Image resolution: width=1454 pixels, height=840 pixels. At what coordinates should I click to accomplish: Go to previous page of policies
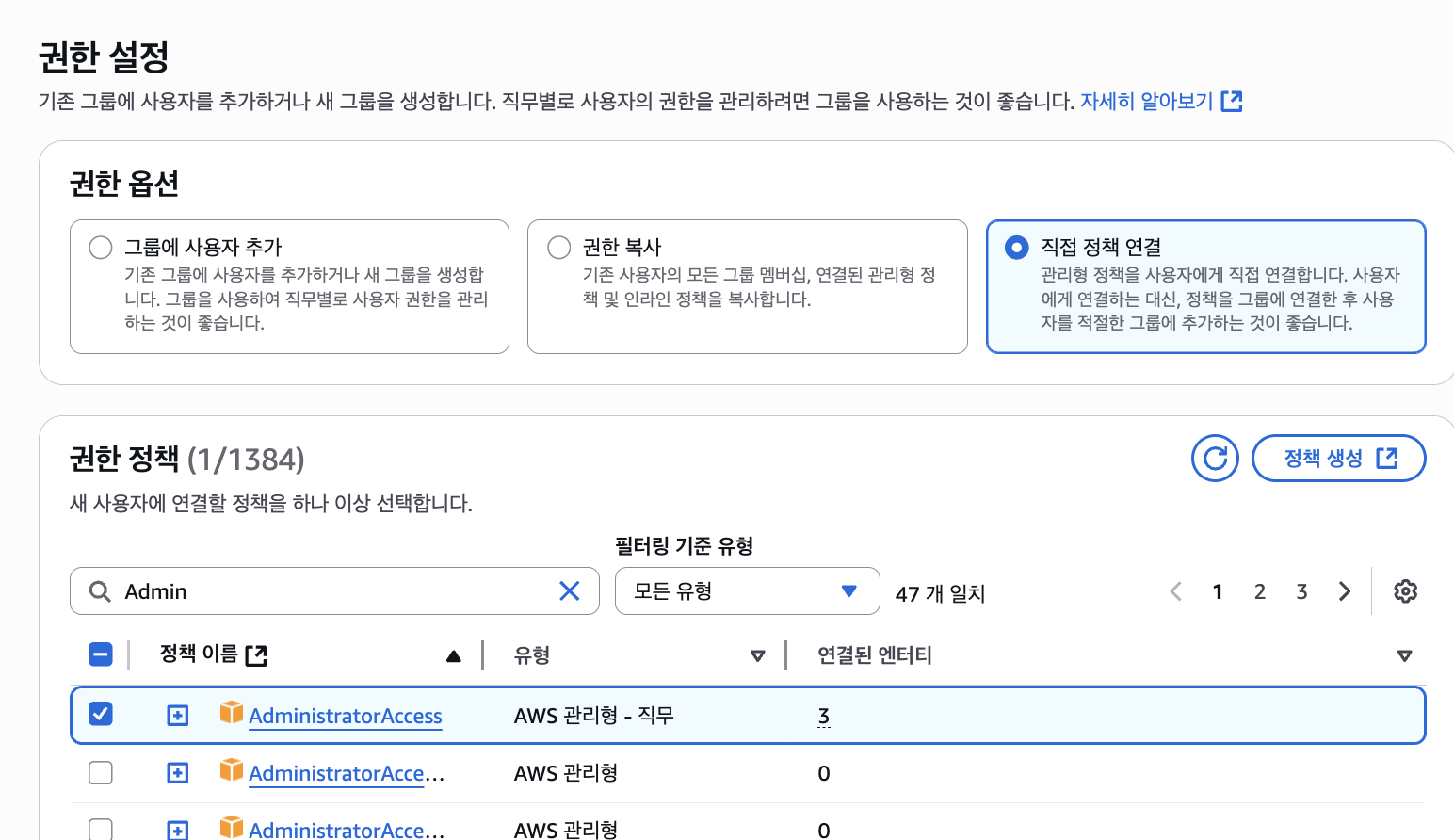pyautogui.click(x=1175, y=591)
